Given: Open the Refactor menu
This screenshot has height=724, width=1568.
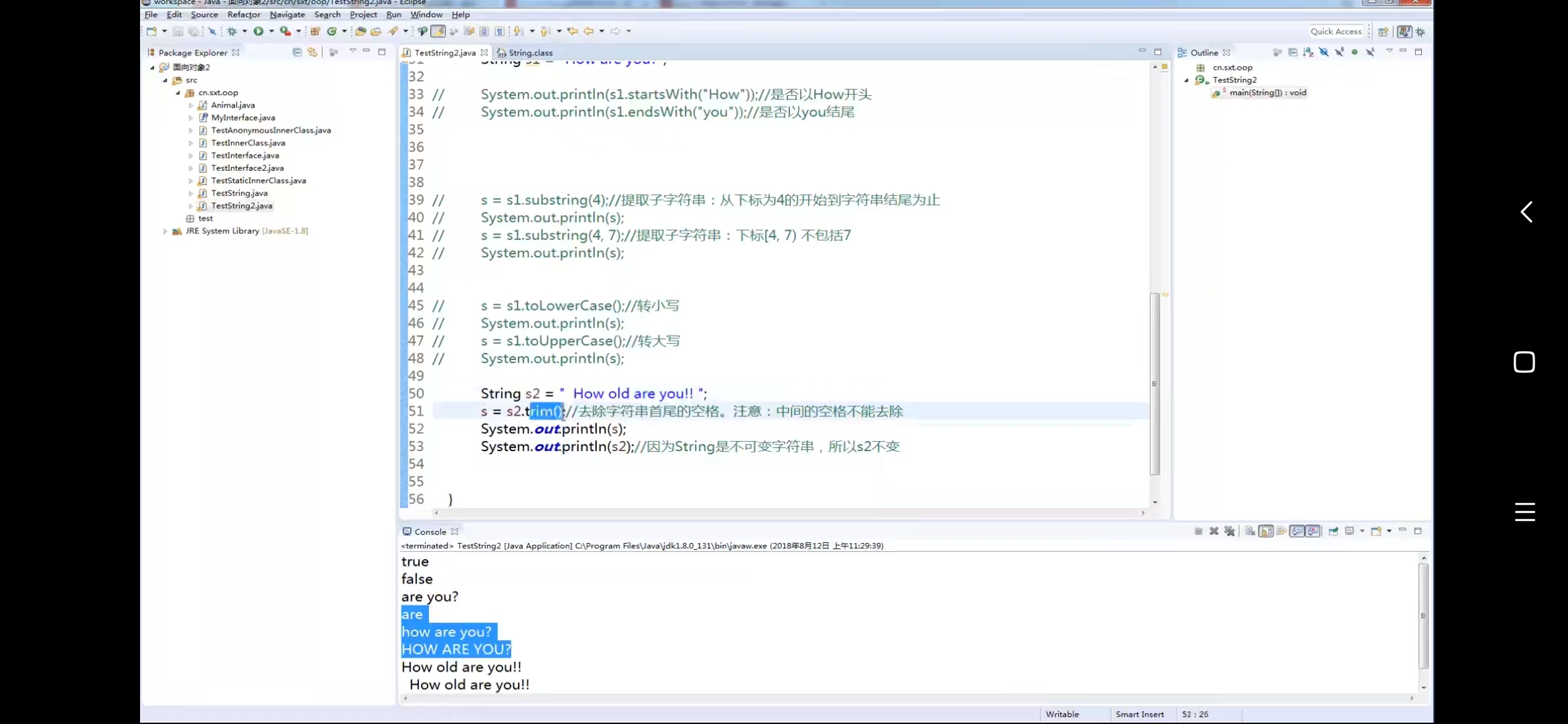Looking at the screenshot, I should pos(243,14).
